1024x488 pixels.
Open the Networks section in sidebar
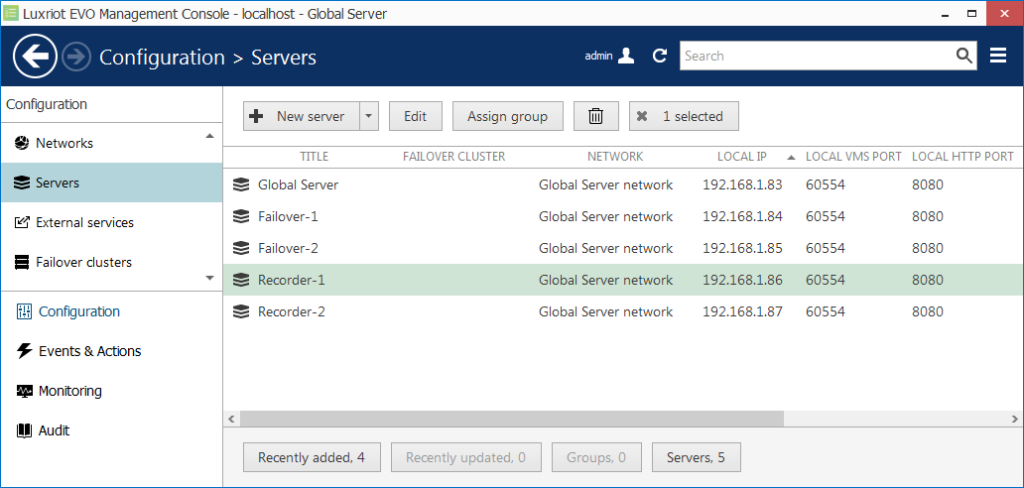click(x=111, y=143)
